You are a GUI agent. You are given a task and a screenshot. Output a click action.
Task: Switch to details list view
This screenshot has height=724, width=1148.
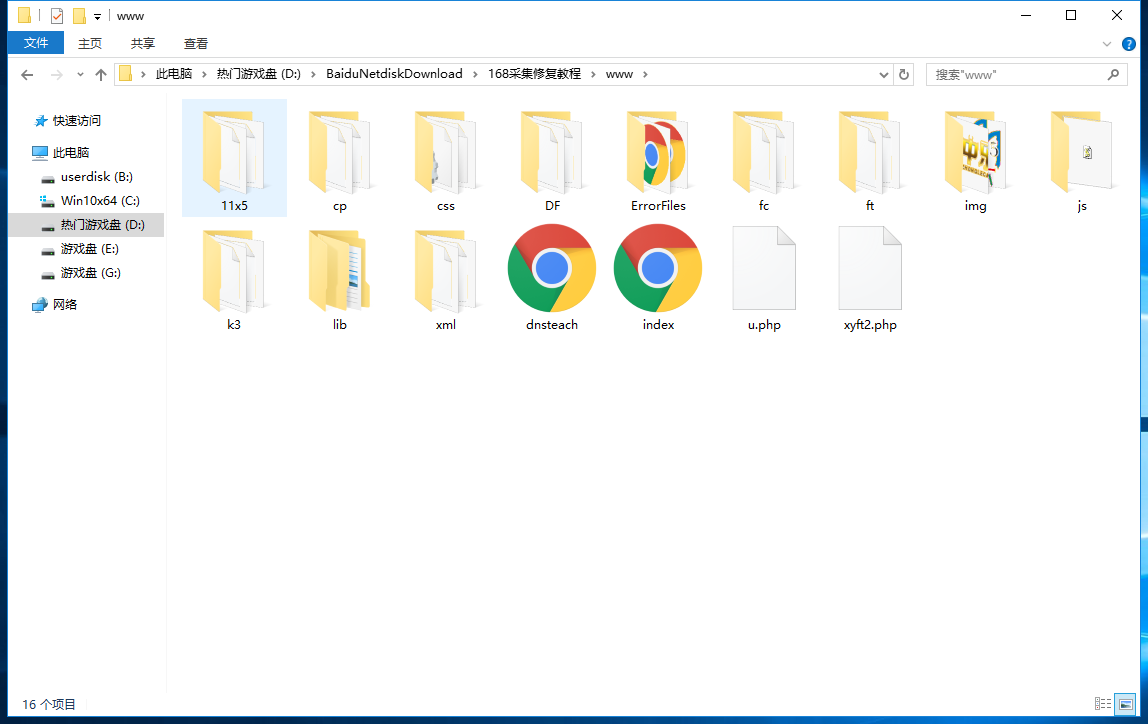pyautogui.click(x=1103, y=704)
